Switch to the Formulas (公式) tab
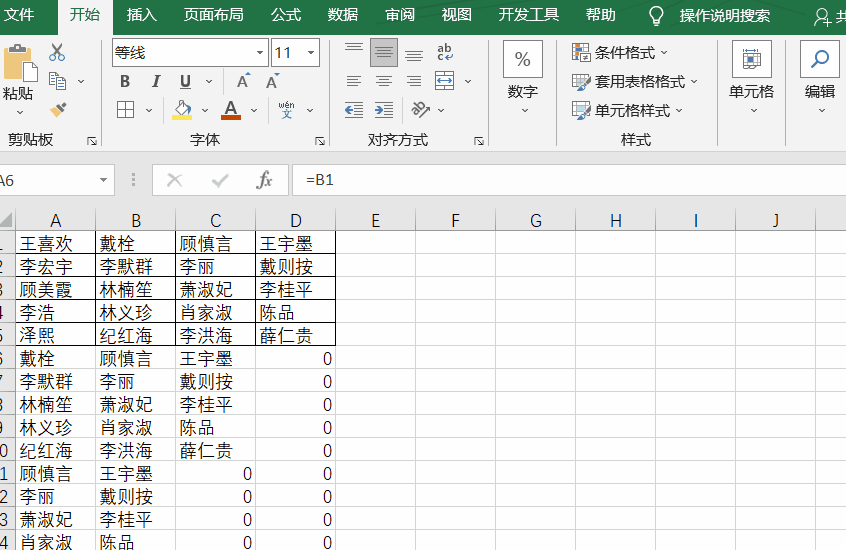Image resolution: width=846 pixels, height=550 pixels. coord(285,15)
